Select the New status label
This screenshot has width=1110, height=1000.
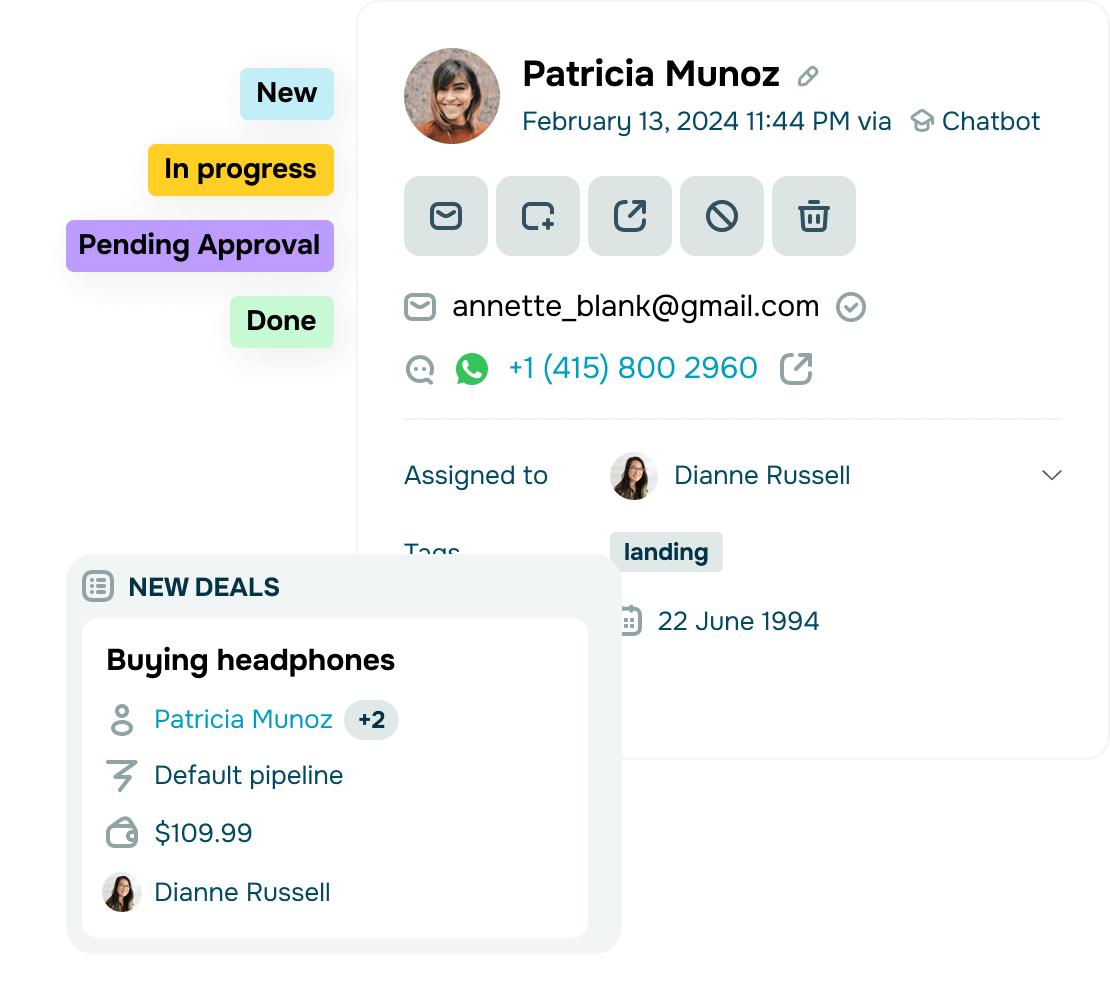(x=287, y=93)
